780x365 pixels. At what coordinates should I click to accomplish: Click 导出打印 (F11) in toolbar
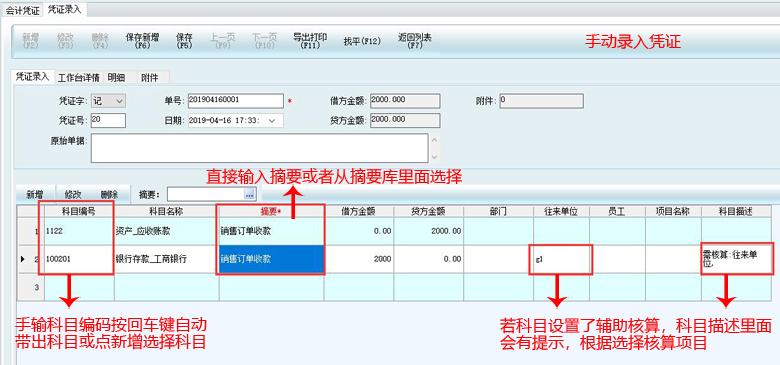point(310,41)
